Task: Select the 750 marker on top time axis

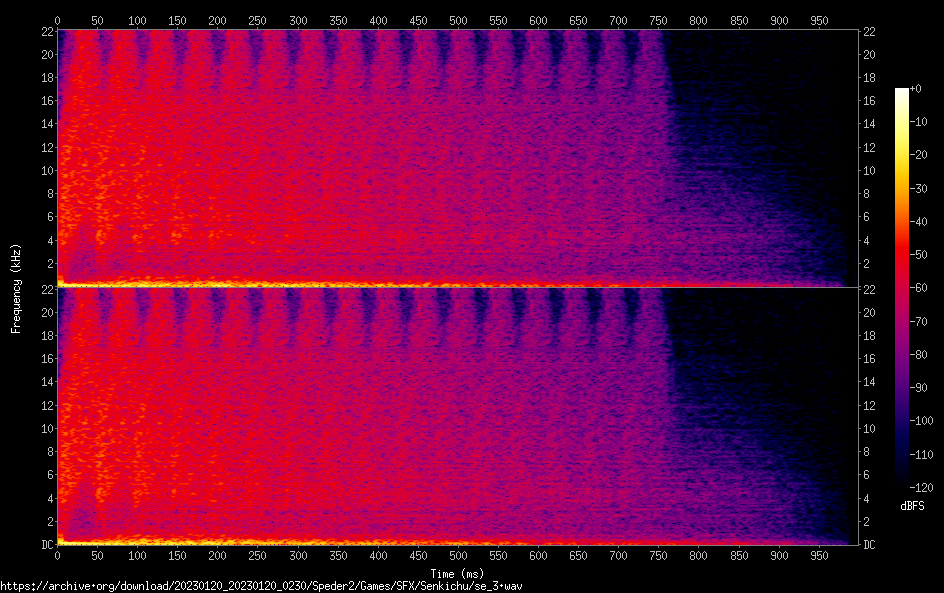Action: coord(658,20)
